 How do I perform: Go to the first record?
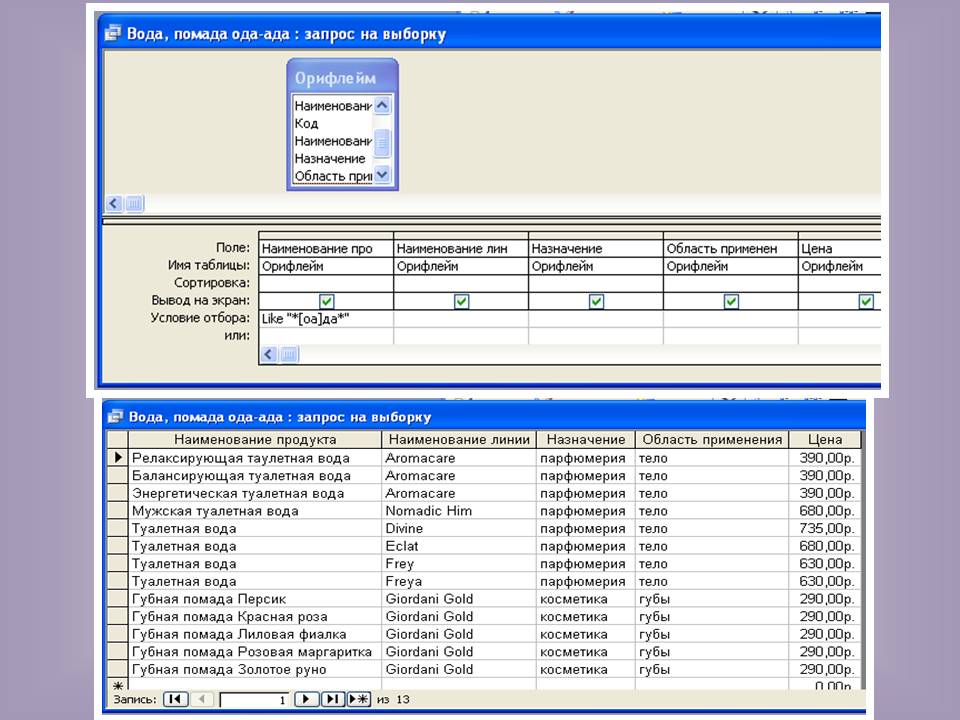coord(174,699)
